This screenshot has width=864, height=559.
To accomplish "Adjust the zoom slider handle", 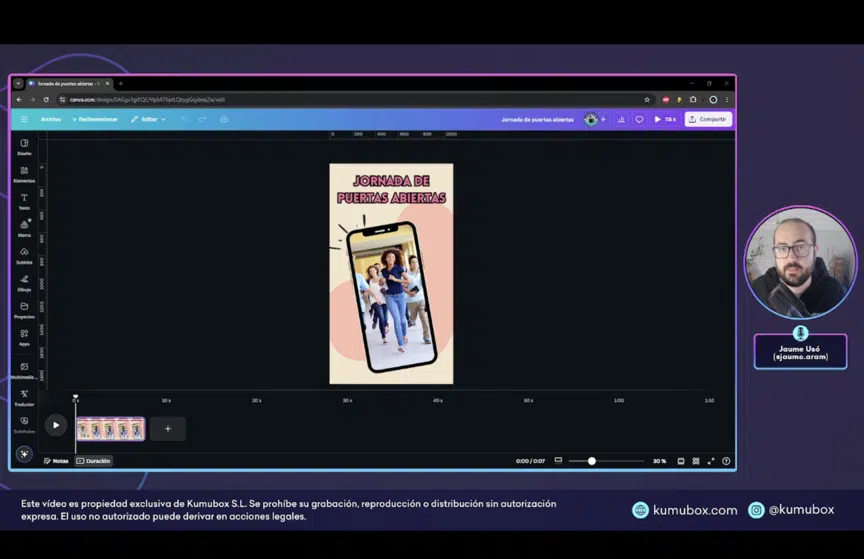I will pyautogui.click(x=591, y=461).
